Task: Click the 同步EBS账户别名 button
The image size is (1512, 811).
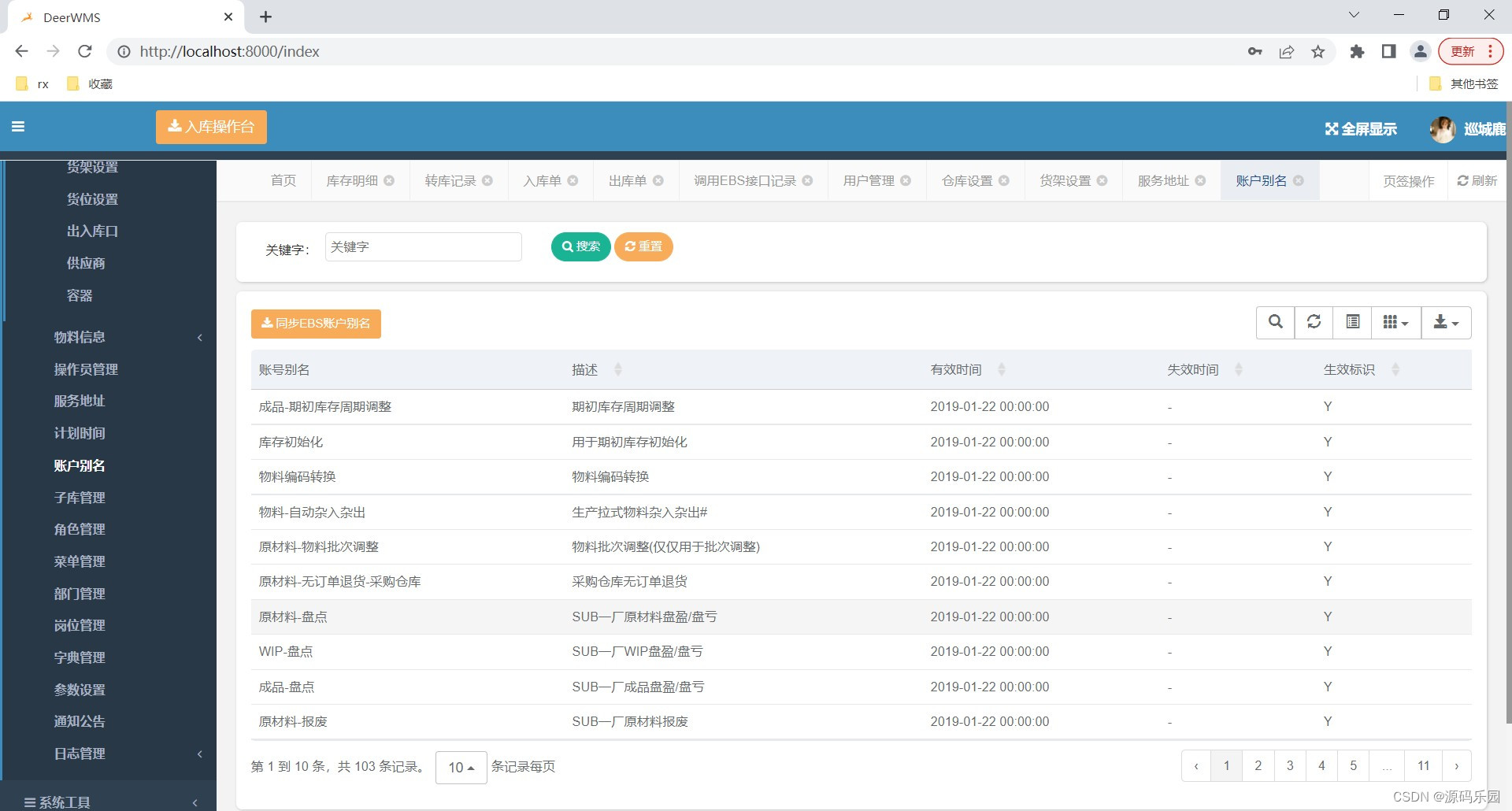Action: point(316,323)
